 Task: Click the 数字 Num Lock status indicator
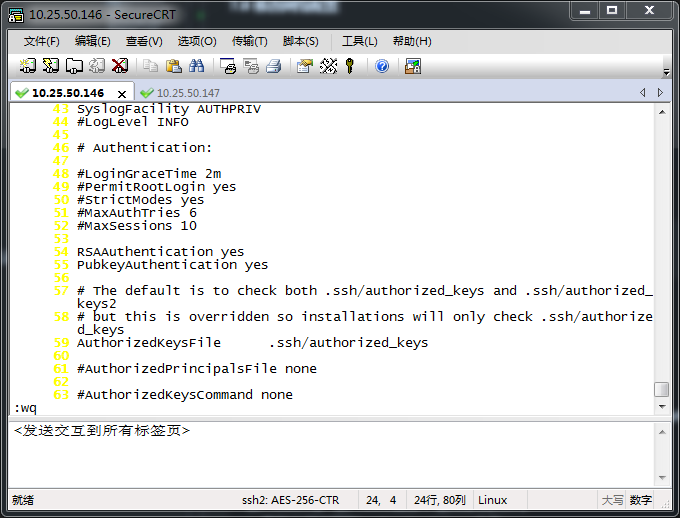tap(641, 500)
